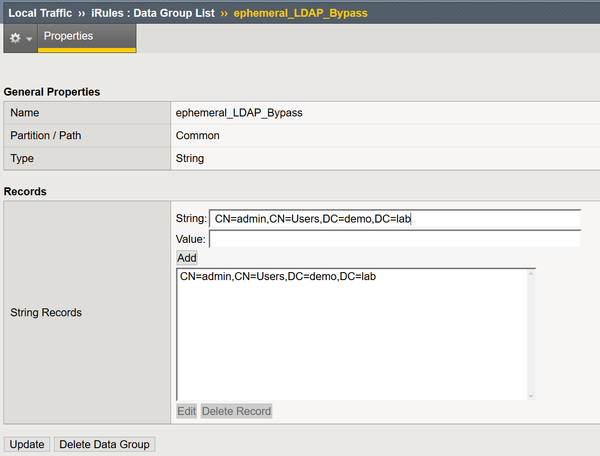
Task: Click Delete Data Group button
Action: pos(105,443)
